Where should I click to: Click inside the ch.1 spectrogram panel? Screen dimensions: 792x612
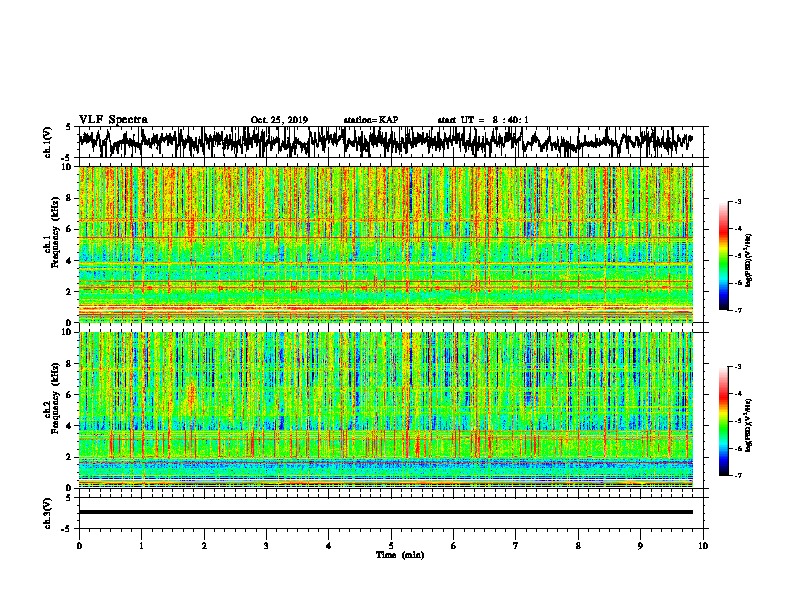coord(385,244)
